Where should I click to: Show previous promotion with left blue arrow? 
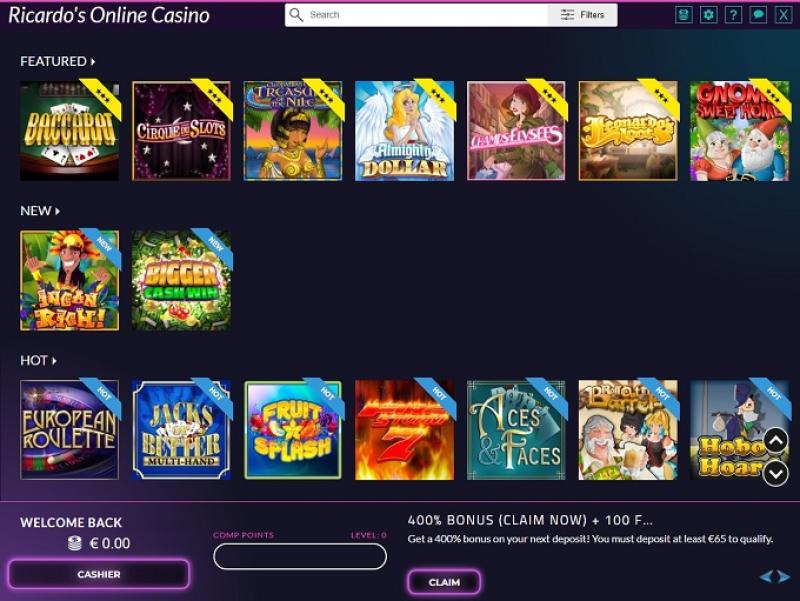[766, 577]
